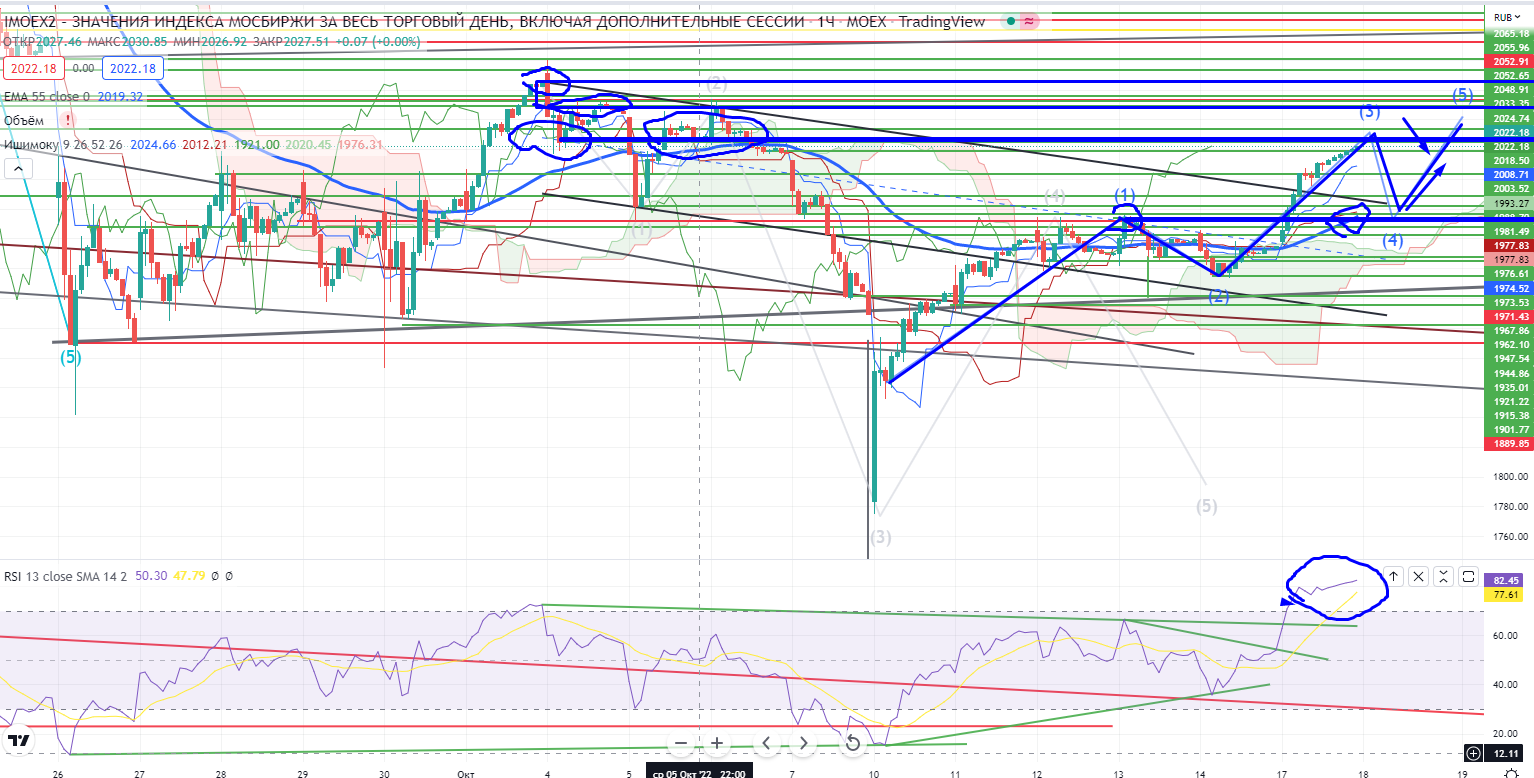Maximize the RSI pane
Screen dimensions: 1534x778
point(1468,576)
